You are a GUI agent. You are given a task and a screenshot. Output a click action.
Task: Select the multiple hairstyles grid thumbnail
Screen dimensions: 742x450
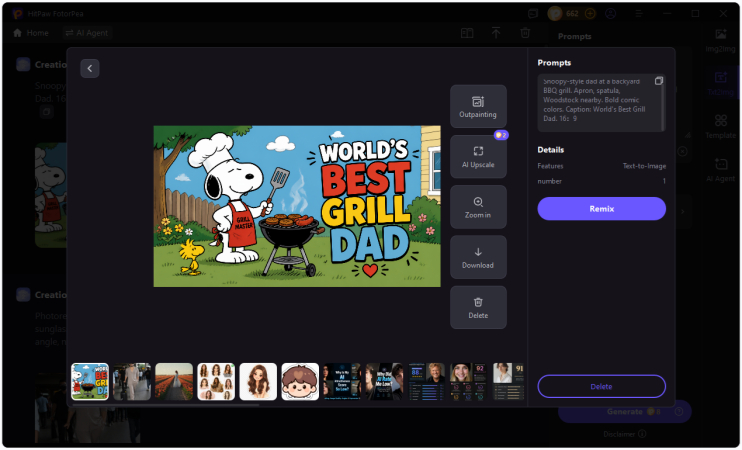pos(216,382)
